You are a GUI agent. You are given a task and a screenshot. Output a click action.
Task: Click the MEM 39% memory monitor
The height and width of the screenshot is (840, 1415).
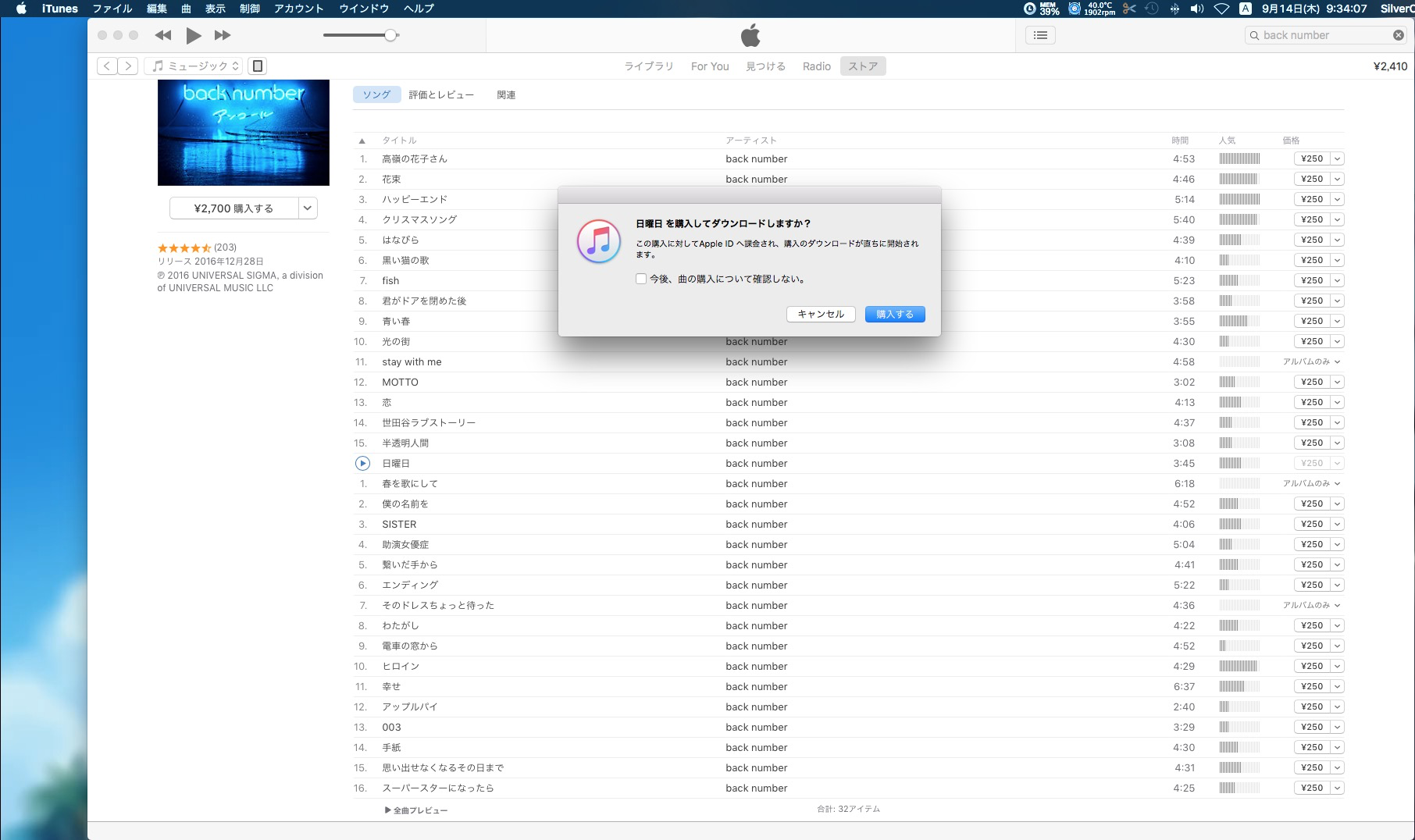click(x=1042, y=9)
